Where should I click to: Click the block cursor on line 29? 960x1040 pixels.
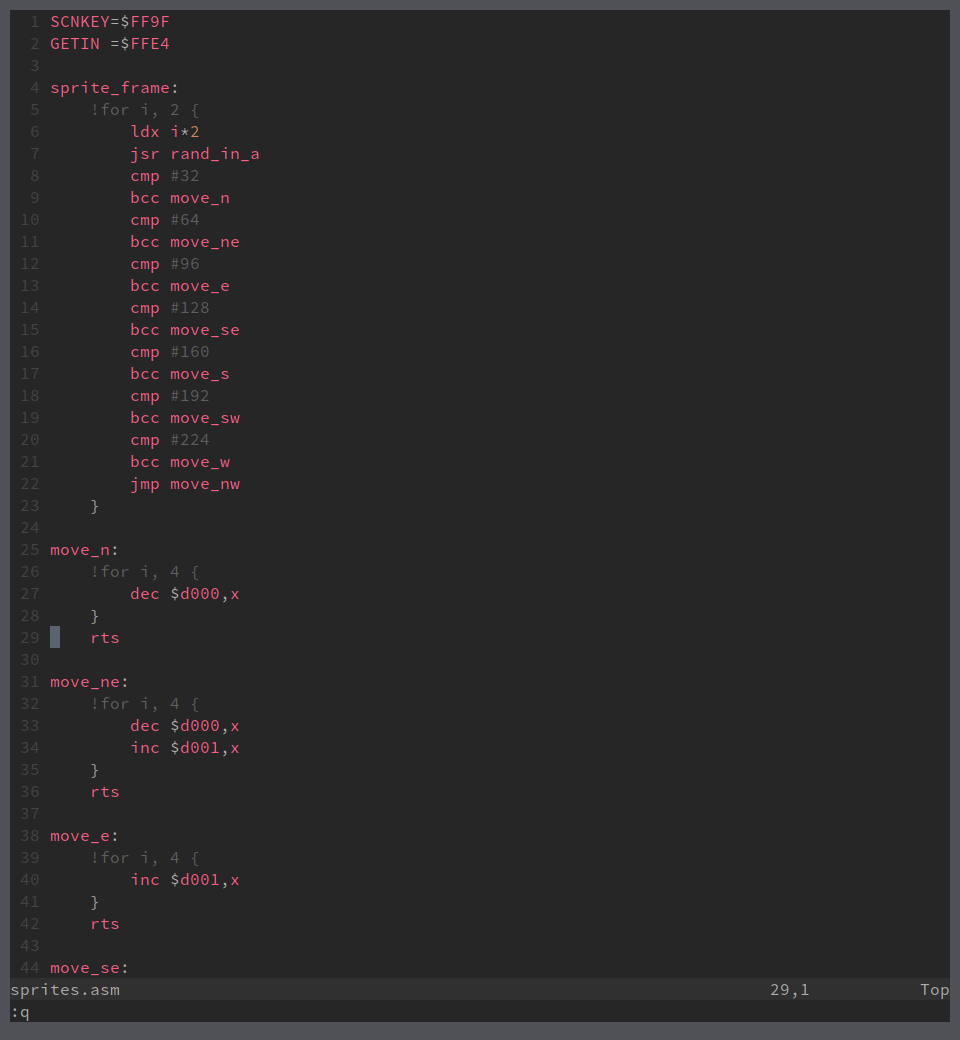click(x=55, y=638)
